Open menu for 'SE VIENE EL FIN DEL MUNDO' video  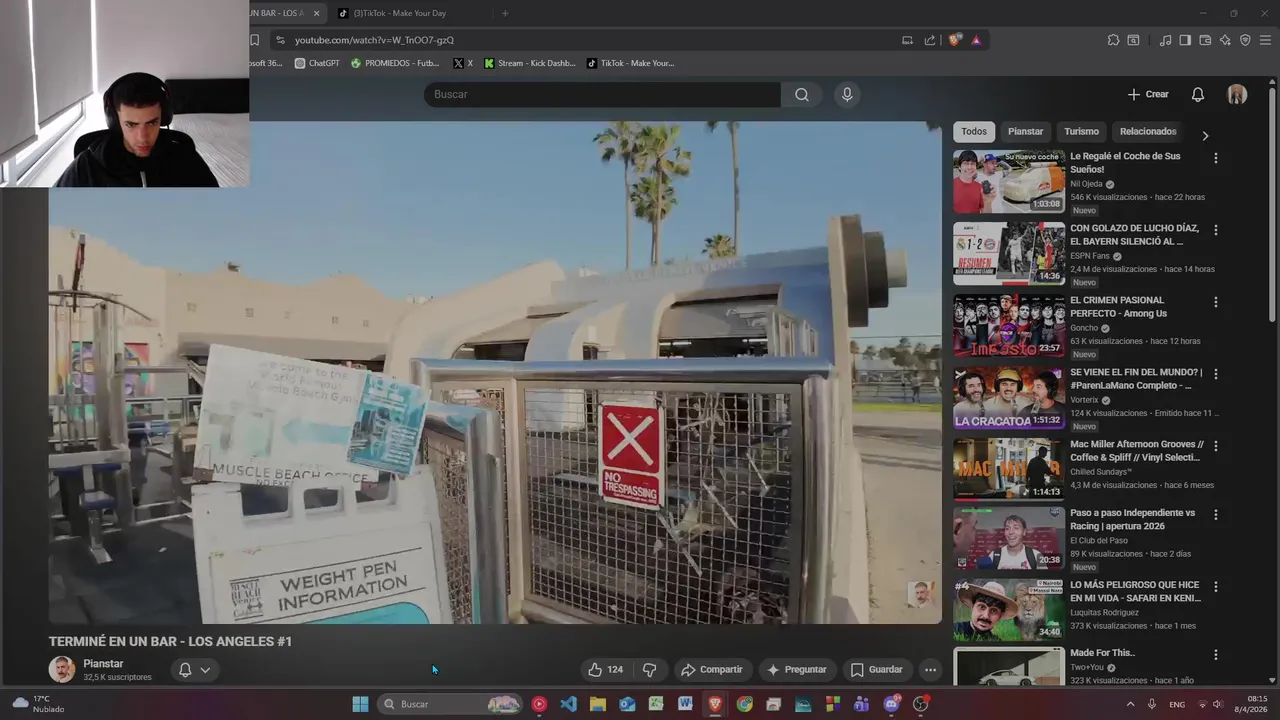pyautogui.click(x=1216, y=374)
